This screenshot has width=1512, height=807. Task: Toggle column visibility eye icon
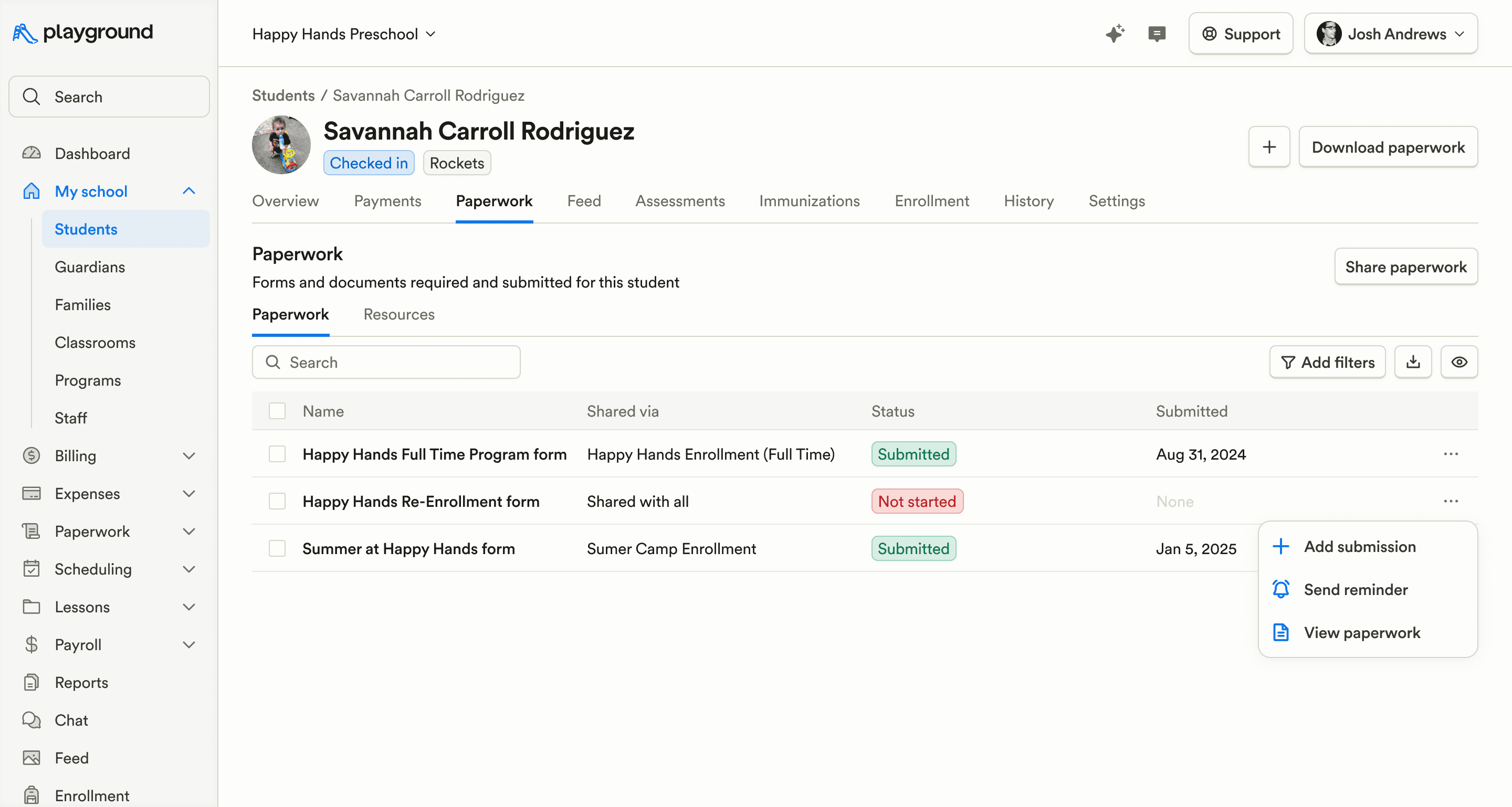1459,362
